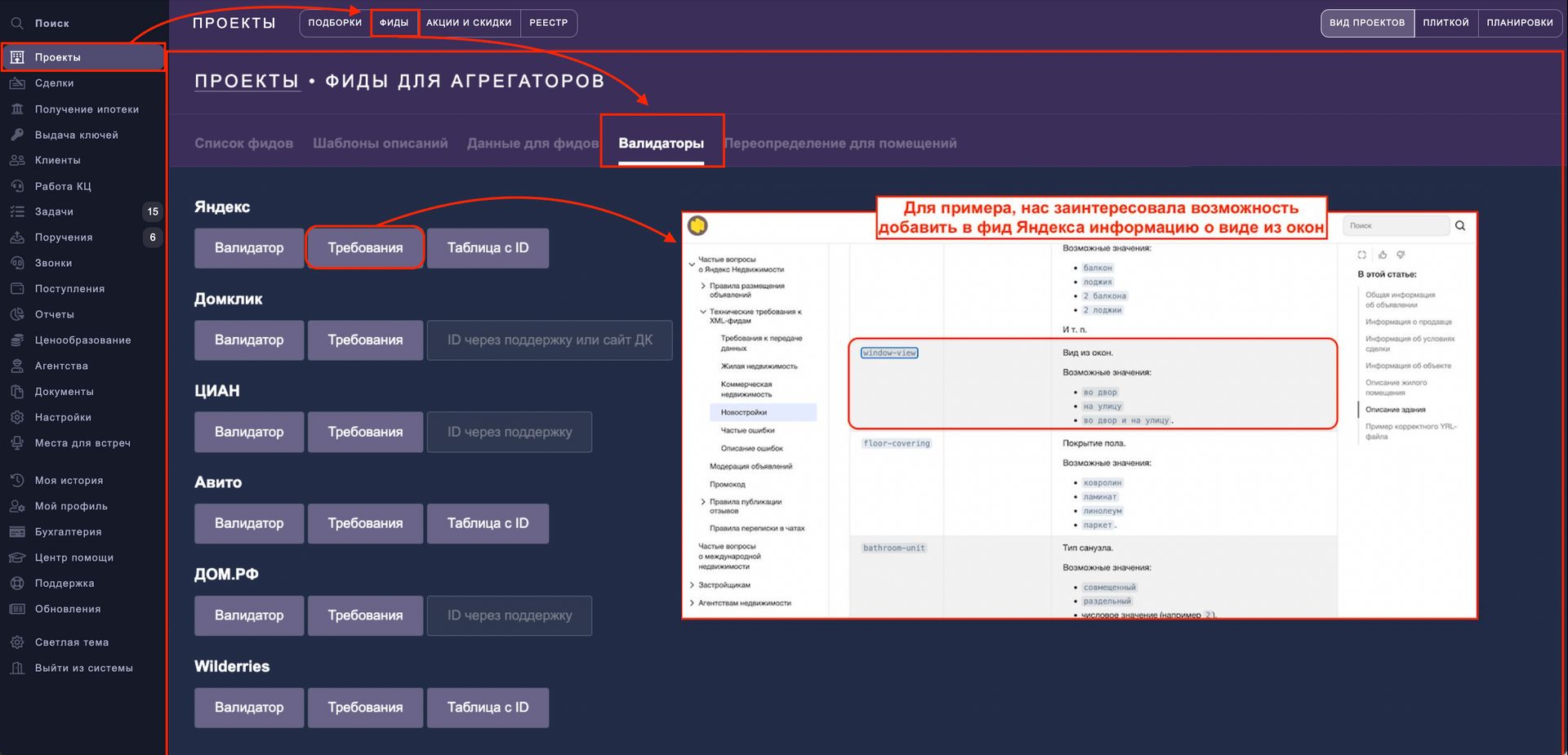
Task: Open the Ценообразование pricing icon
Action: point(17,340)
